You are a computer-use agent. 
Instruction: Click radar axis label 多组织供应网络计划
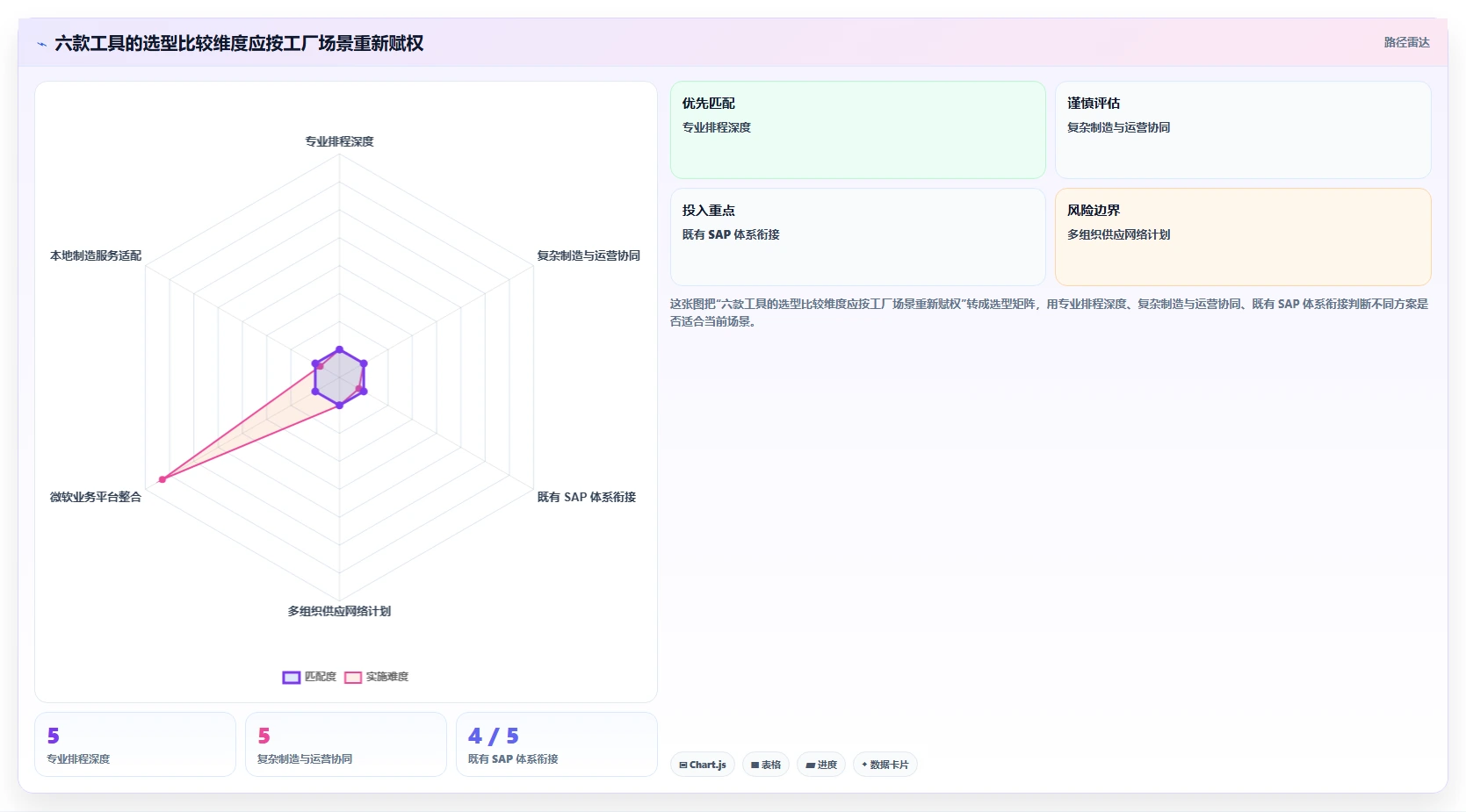pyautogui.click(x=339, y=611)
